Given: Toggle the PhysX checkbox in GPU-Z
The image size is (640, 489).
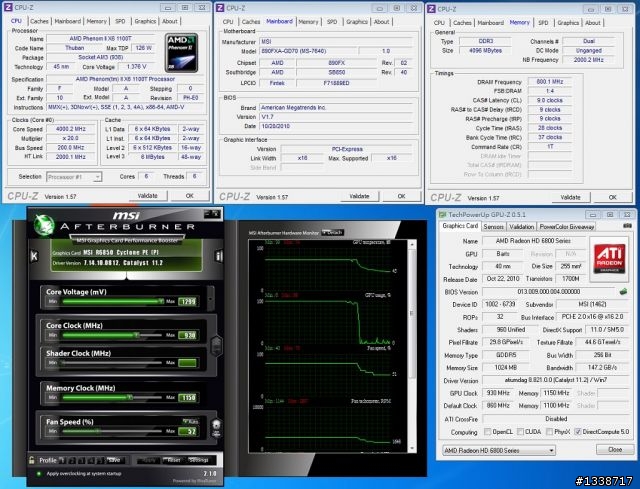Looking at the screenshot, I should click(x=549, y=431).
